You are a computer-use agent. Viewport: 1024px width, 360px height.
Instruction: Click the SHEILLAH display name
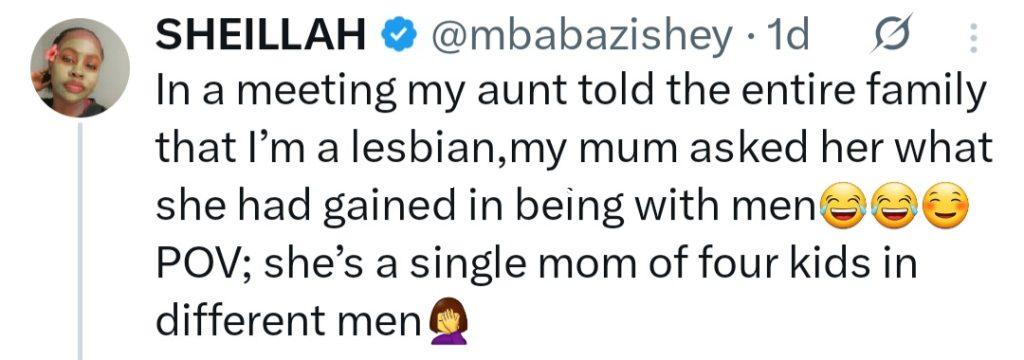261,36
